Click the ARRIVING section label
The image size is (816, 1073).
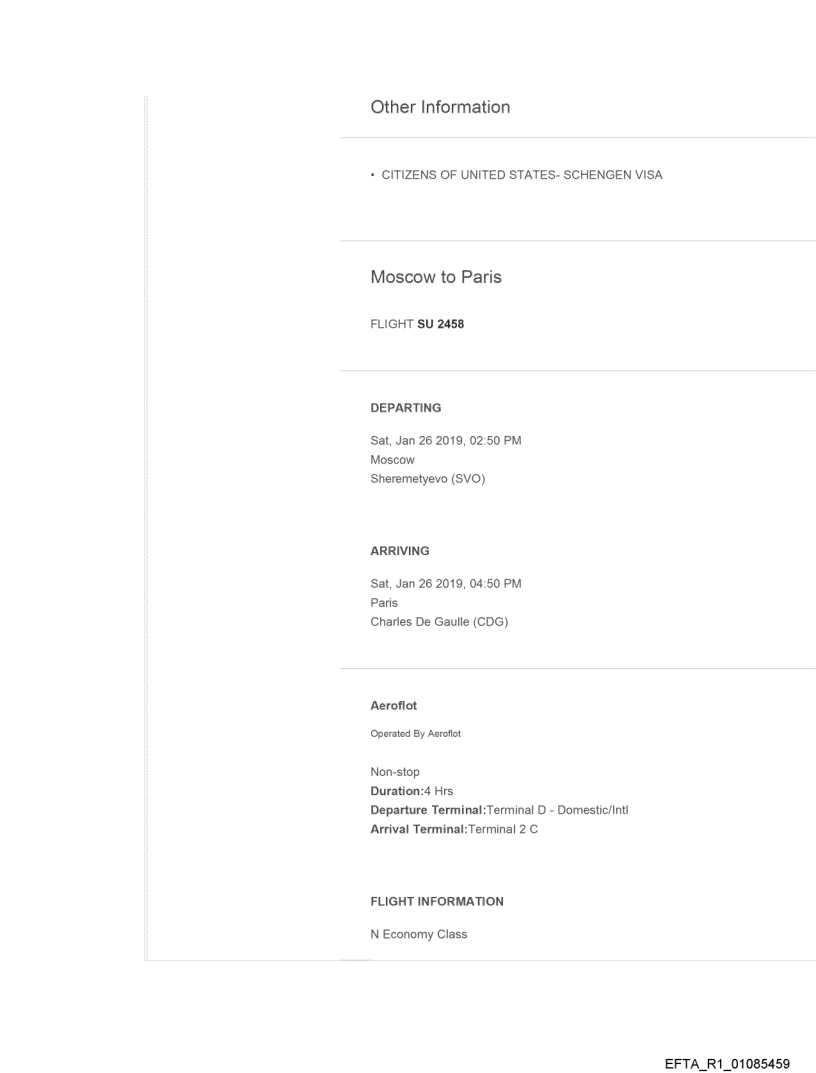point(400,550)
